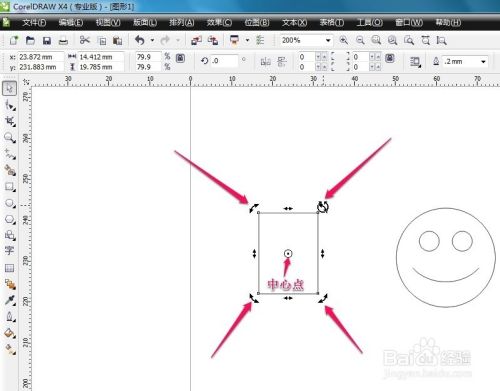Viewport: 500px width, 391px height.
Task: Select the Smart Fill tool
Action: click(x=9, y=170)
